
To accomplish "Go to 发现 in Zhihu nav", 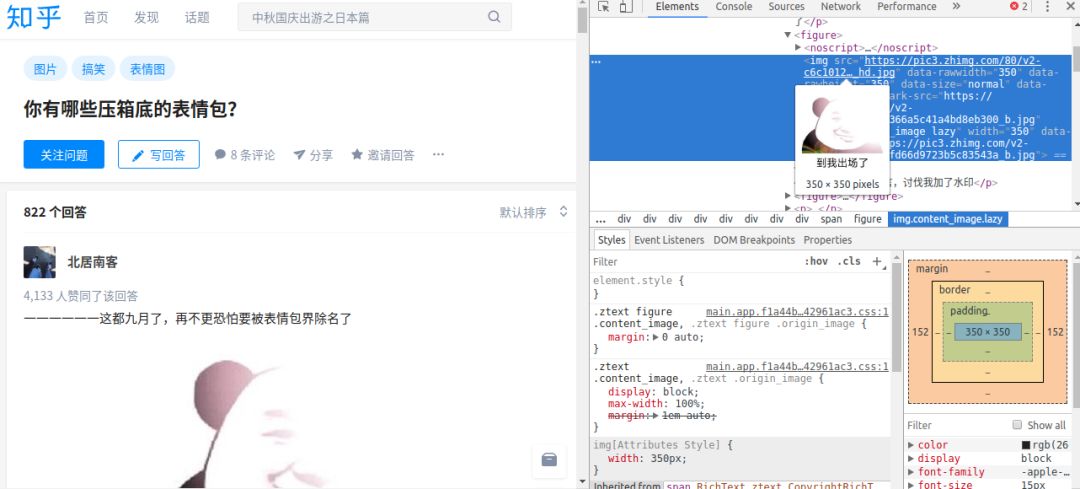I will click(x=146, y=17).
